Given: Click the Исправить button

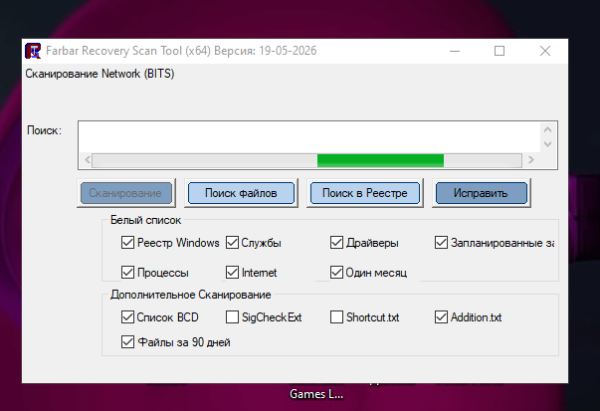Looking at the screenshot, I should 481,193.
